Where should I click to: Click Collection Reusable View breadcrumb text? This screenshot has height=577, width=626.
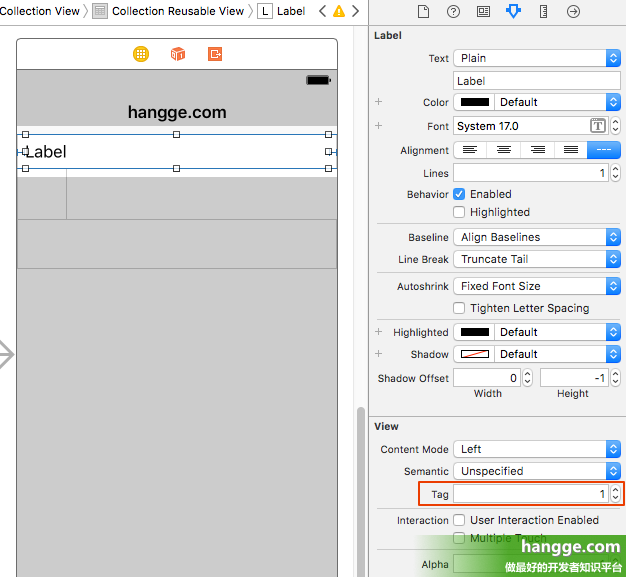pyautogui.click(x=178, y=11)
